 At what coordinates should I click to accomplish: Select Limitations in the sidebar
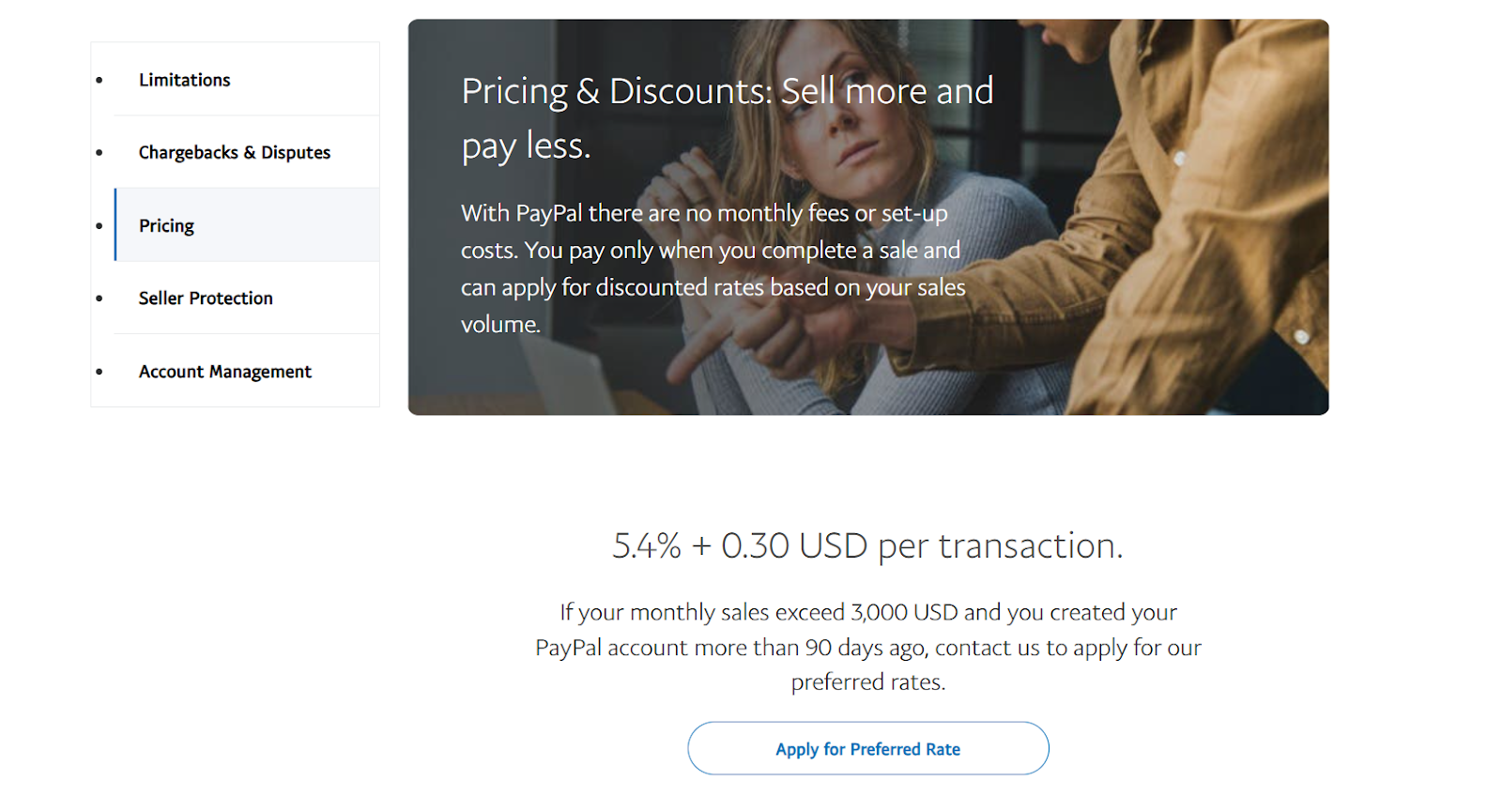[x=184, y=80]
